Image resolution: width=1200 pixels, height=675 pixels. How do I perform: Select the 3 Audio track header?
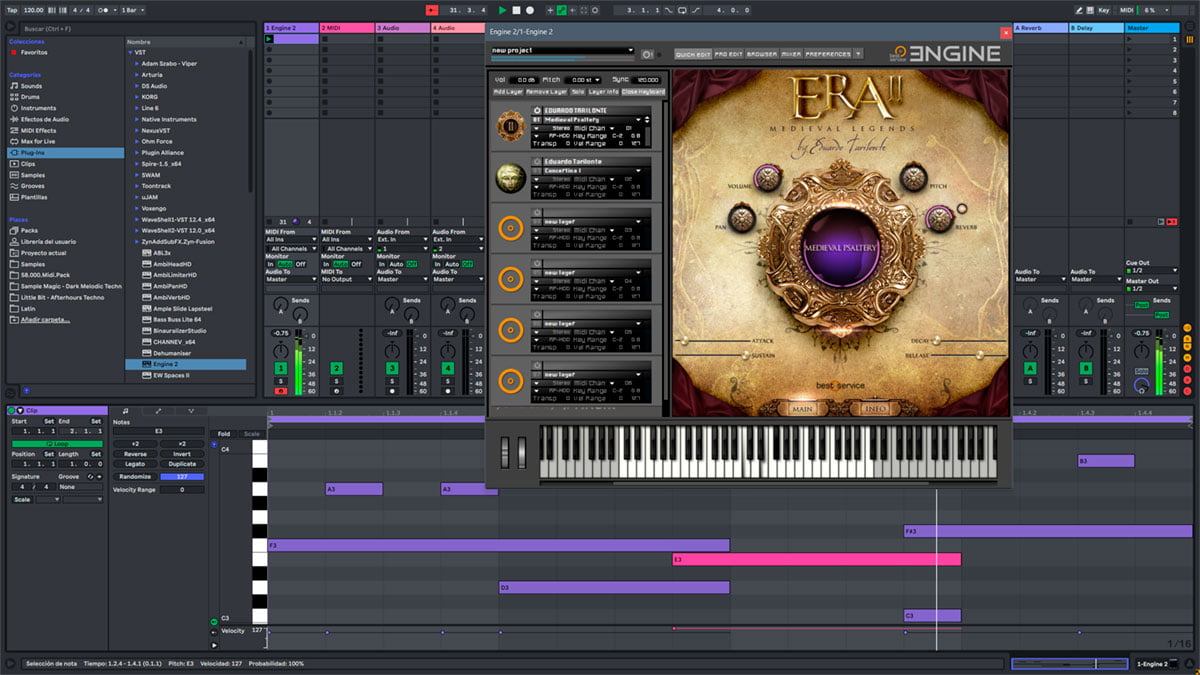(403, 28)
